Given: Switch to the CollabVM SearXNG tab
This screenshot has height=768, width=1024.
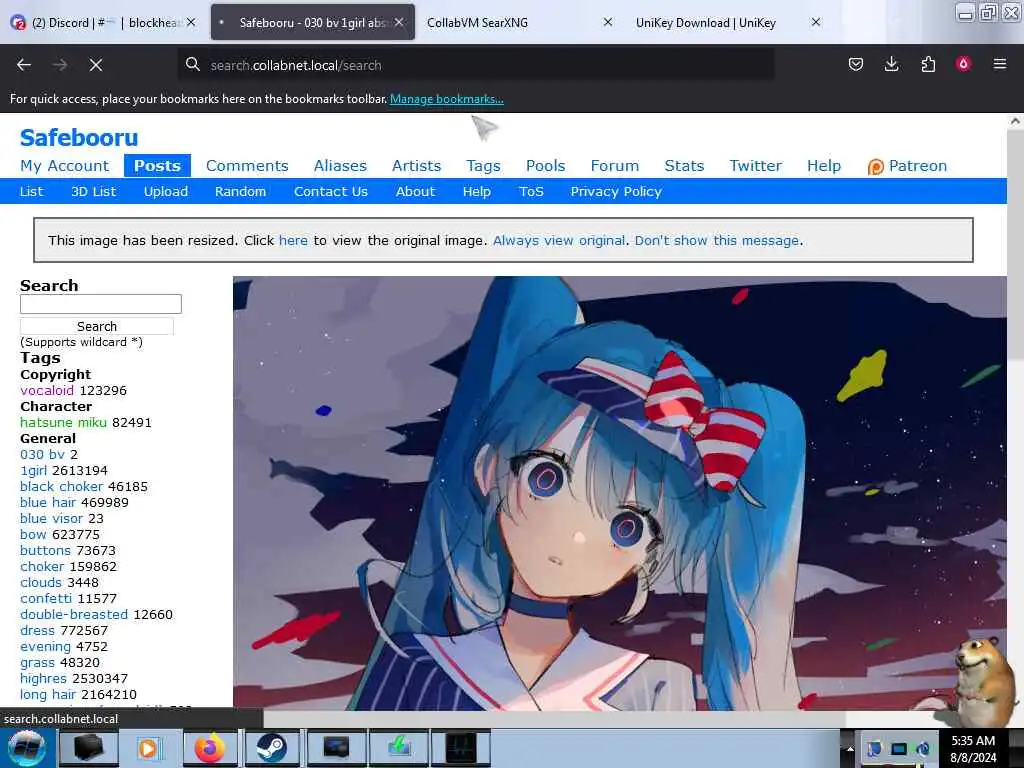Looking at the screenshot, I should pyautogui.click(x=517, y=22).
